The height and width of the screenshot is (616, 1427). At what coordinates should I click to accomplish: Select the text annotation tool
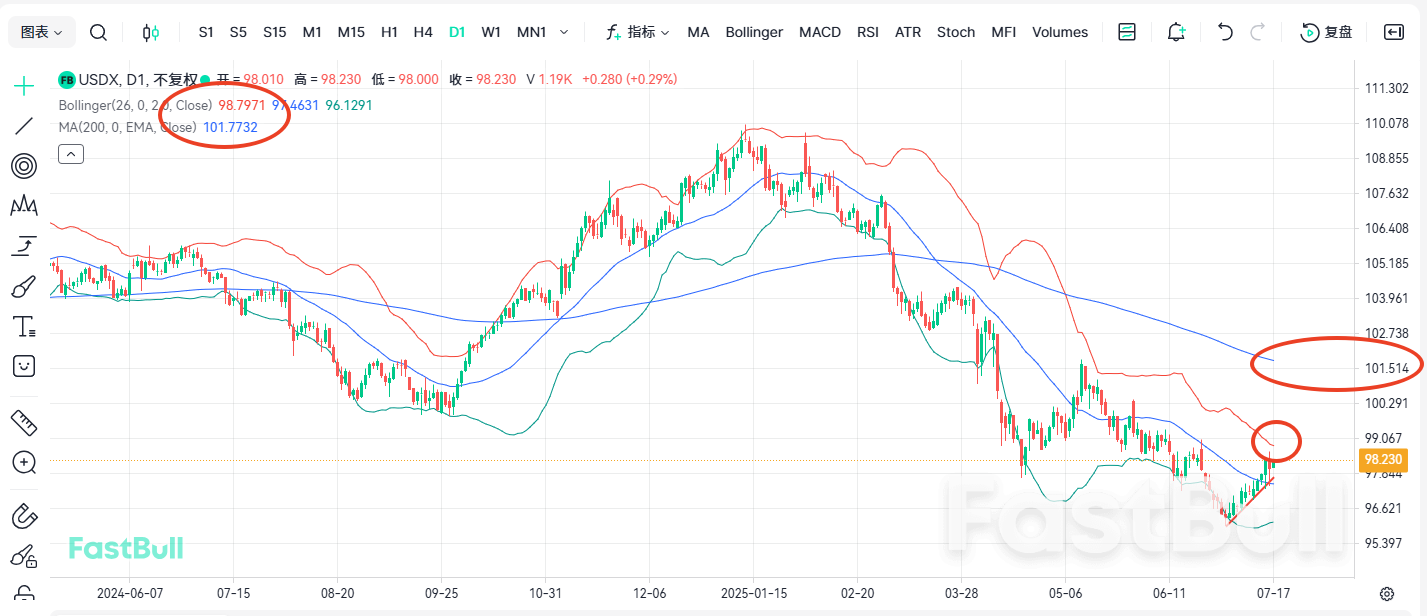24,327
